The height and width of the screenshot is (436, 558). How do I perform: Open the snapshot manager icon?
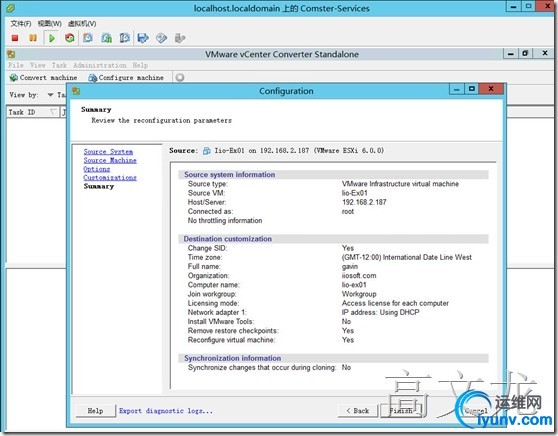[125, 38]
